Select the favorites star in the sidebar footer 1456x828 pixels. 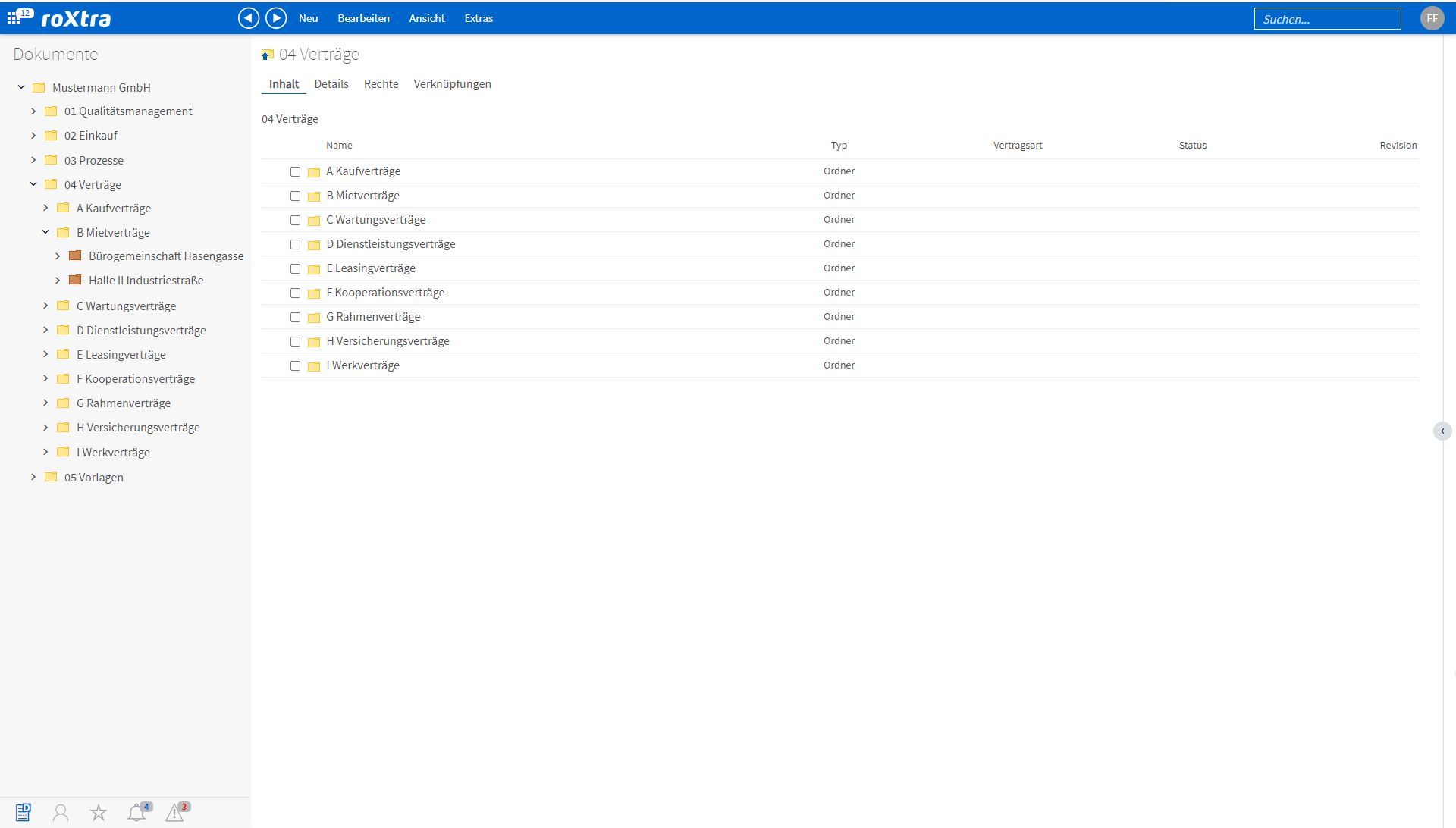[99, 812]
